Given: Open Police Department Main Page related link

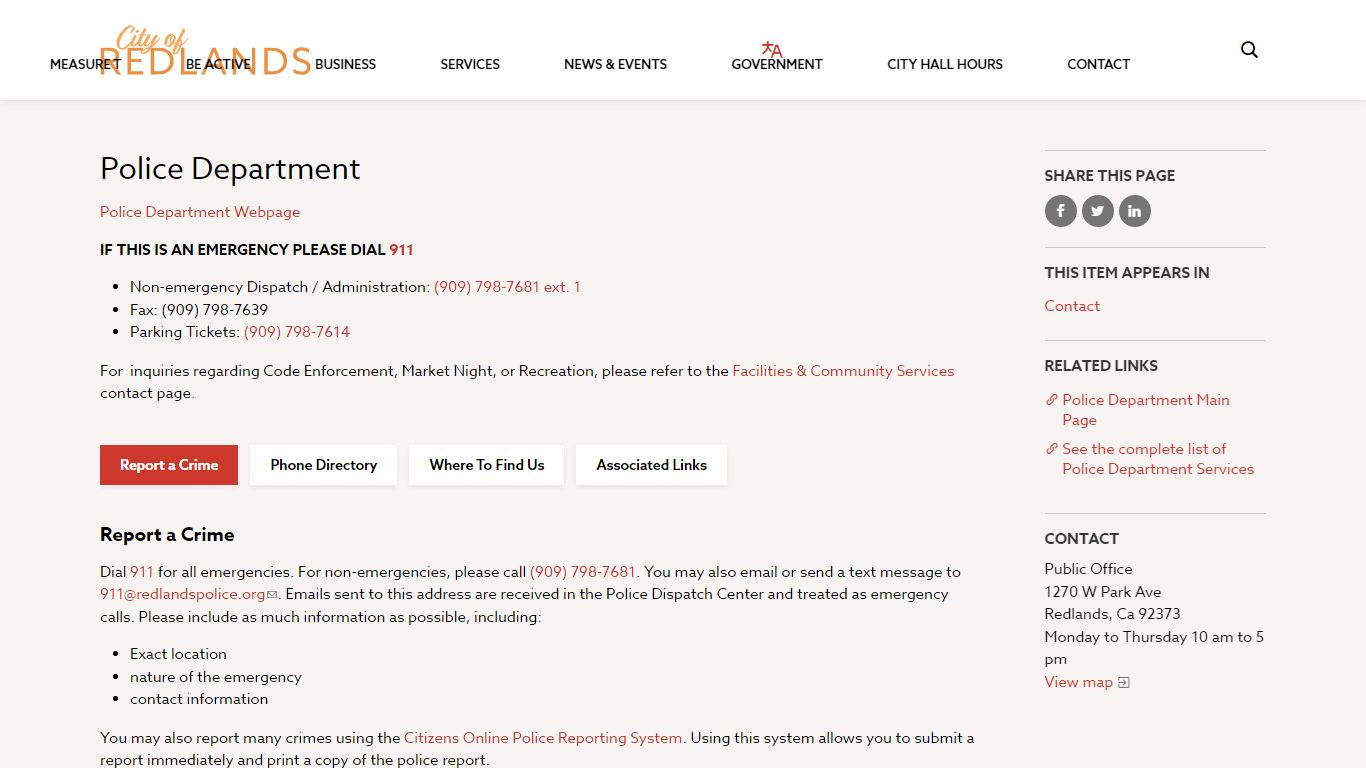Looking at the screenshot, I should (x=1146, y=410).
